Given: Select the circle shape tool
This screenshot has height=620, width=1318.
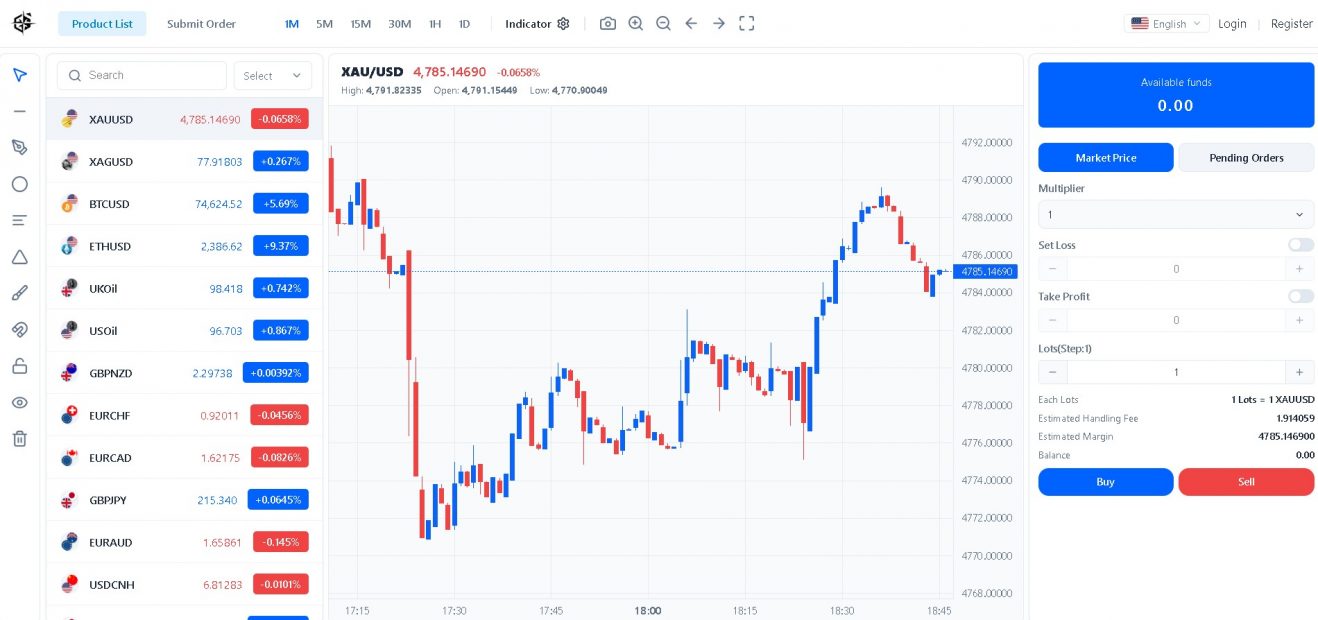Looking at the screenshot, I should [19, 184].
